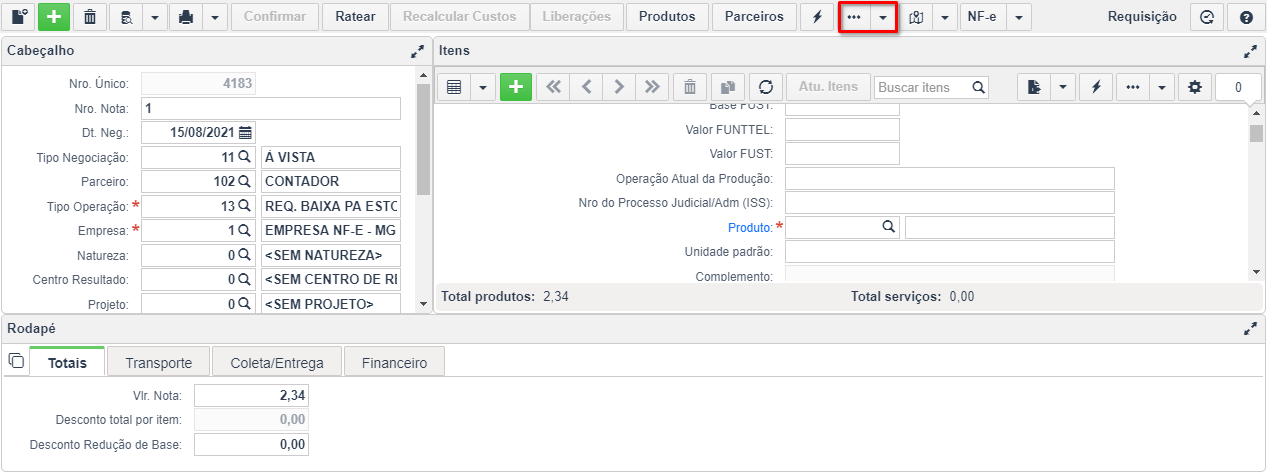1267x474 pixels.
Task: Click the Vlr. Nota field
Action: [252, 395]
